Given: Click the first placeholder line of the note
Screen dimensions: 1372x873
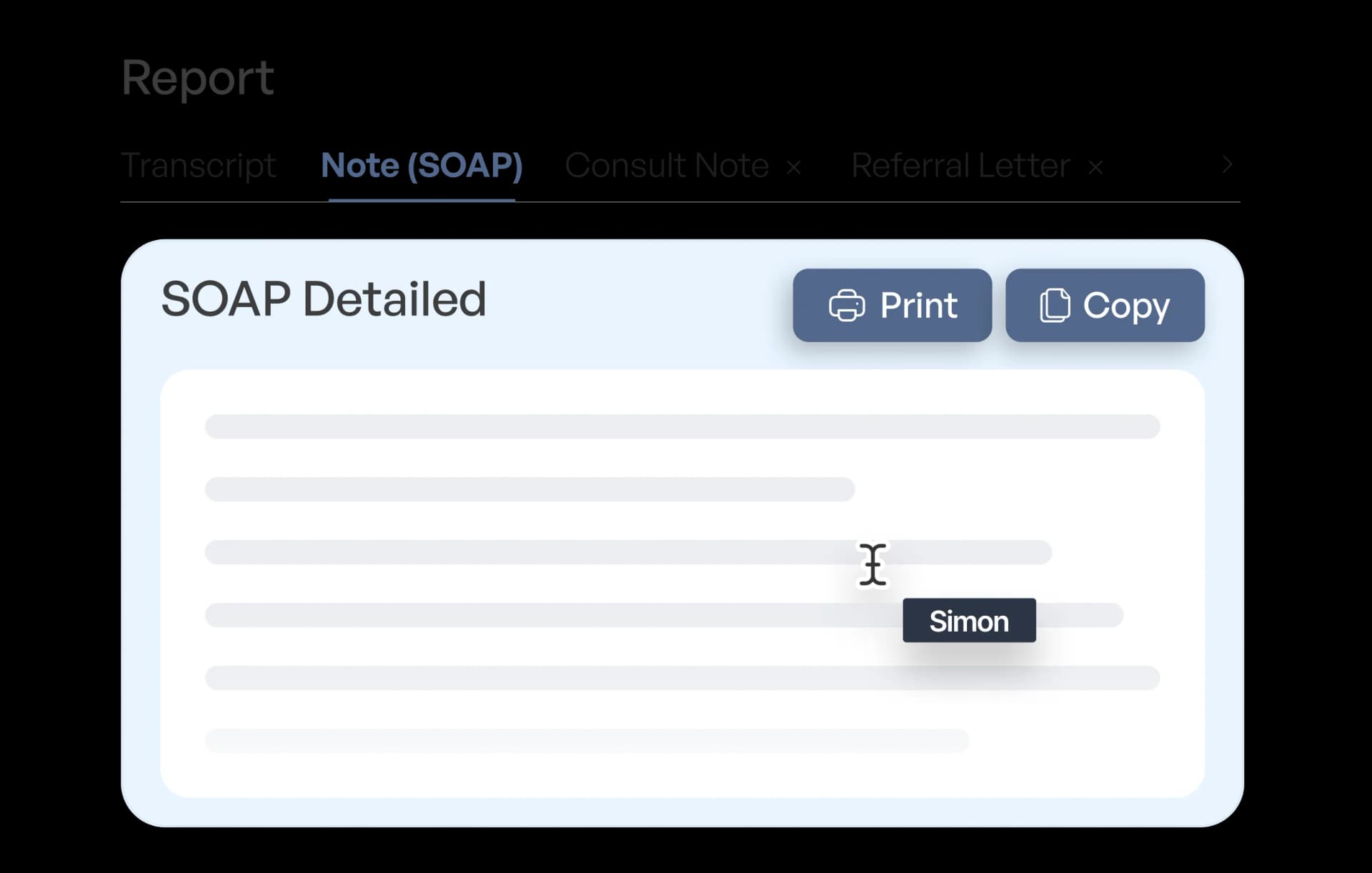Looking at the screenshot, I should 682,426.
